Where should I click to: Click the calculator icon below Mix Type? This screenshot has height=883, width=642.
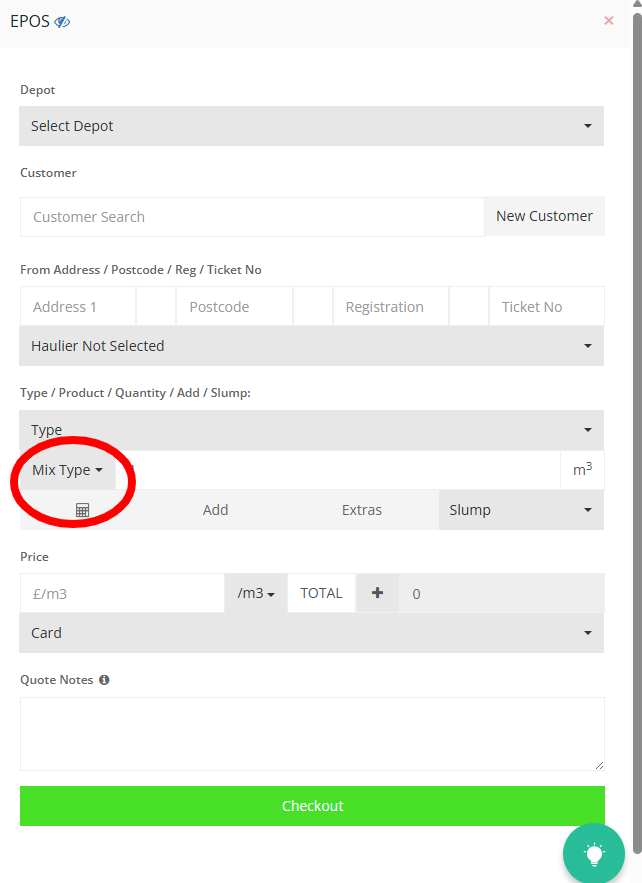[x=82, y=510]
